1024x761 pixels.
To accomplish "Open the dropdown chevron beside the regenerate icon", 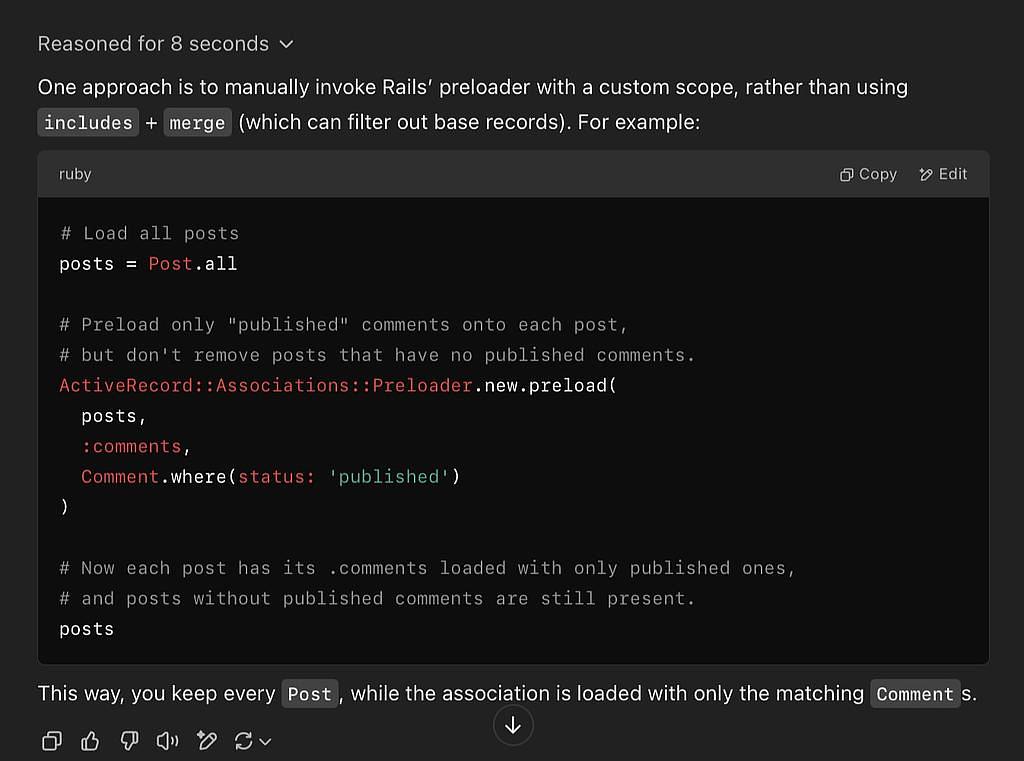I will tap(265, 741).
